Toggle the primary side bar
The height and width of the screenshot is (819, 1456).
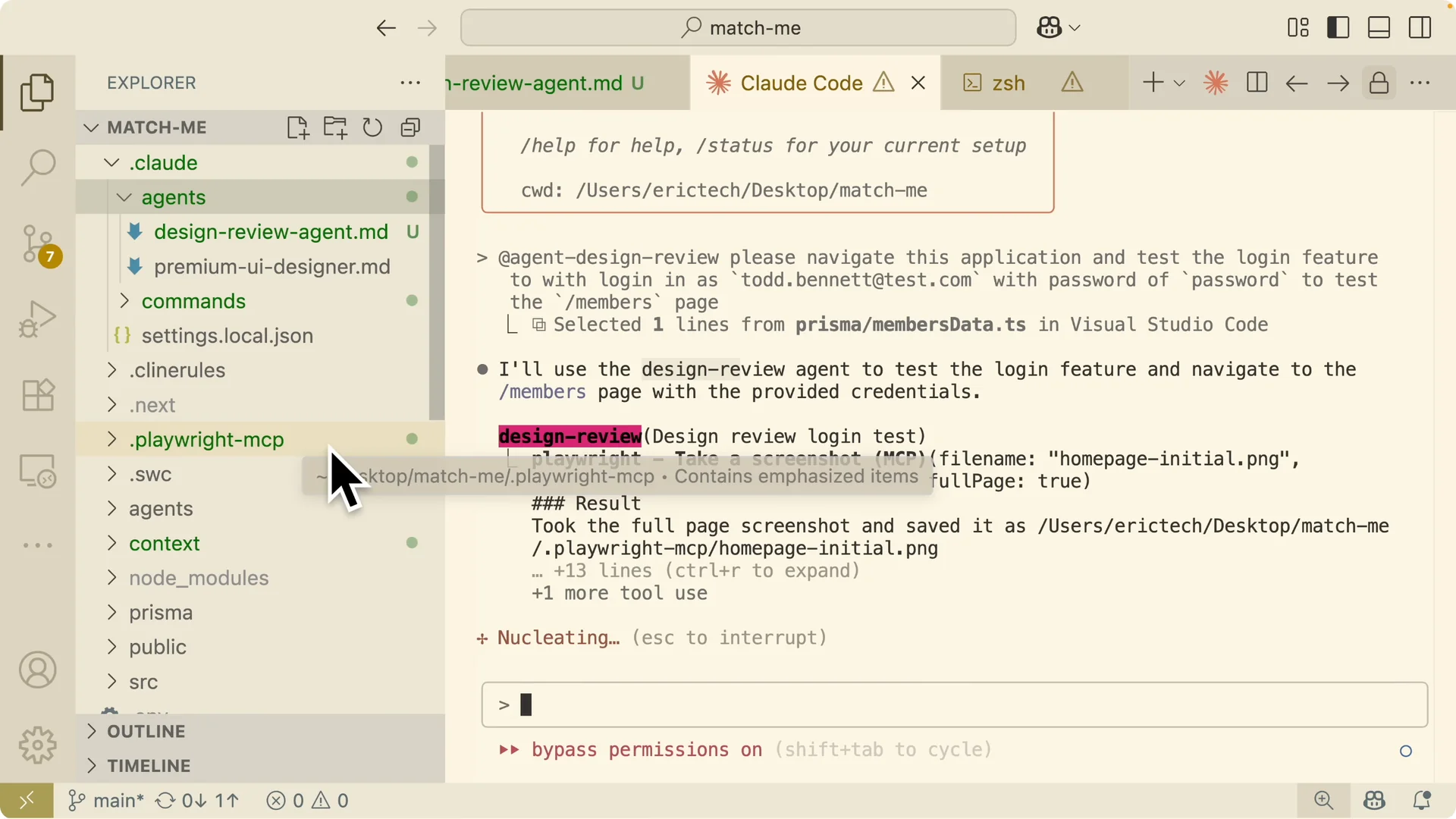(x=1338, y=28)
